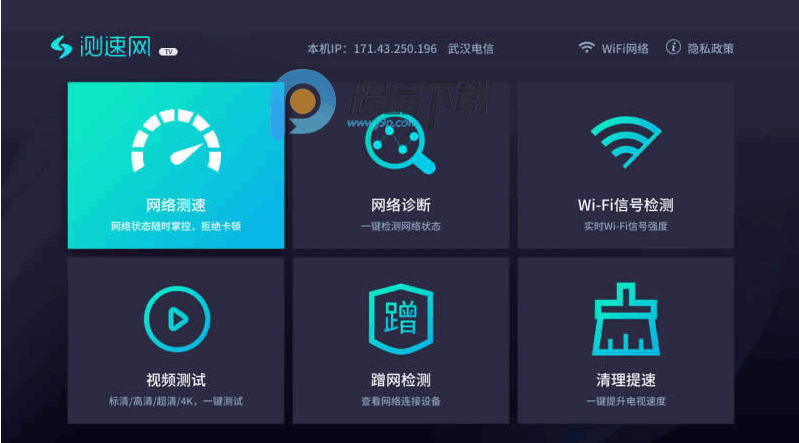The image size is (799, 443).
Task: Click the play circle icon for 视频测试
Action: tap(177, 319)
